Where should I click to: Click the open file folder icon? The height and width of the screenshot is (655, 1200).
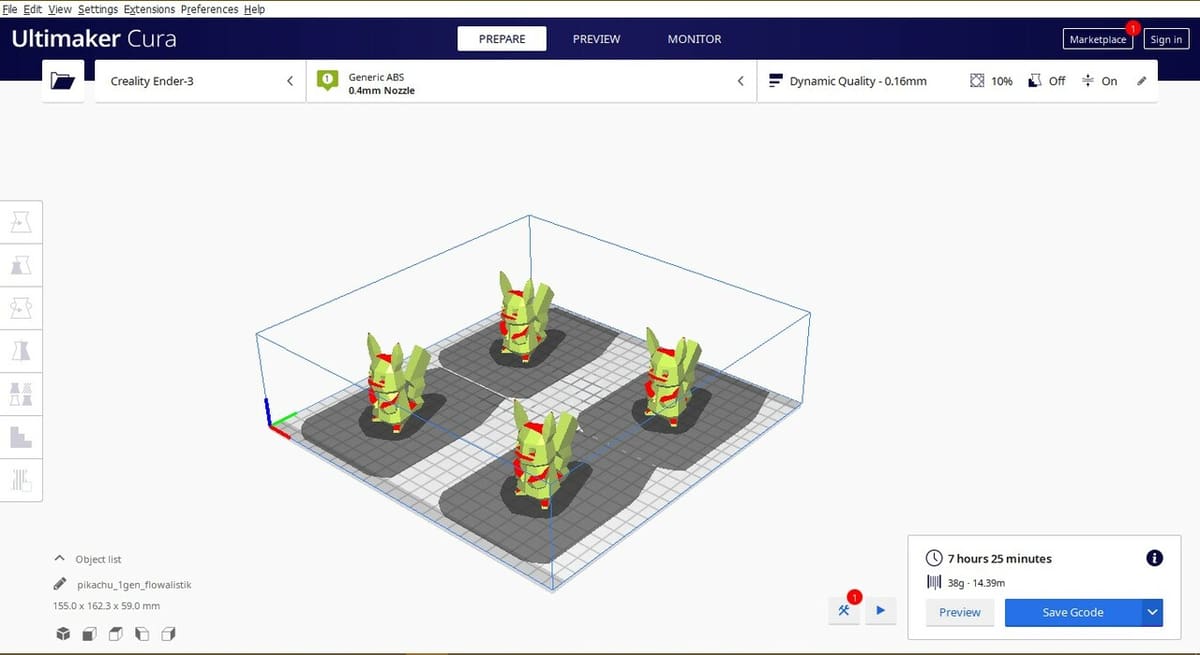point(63,81)
